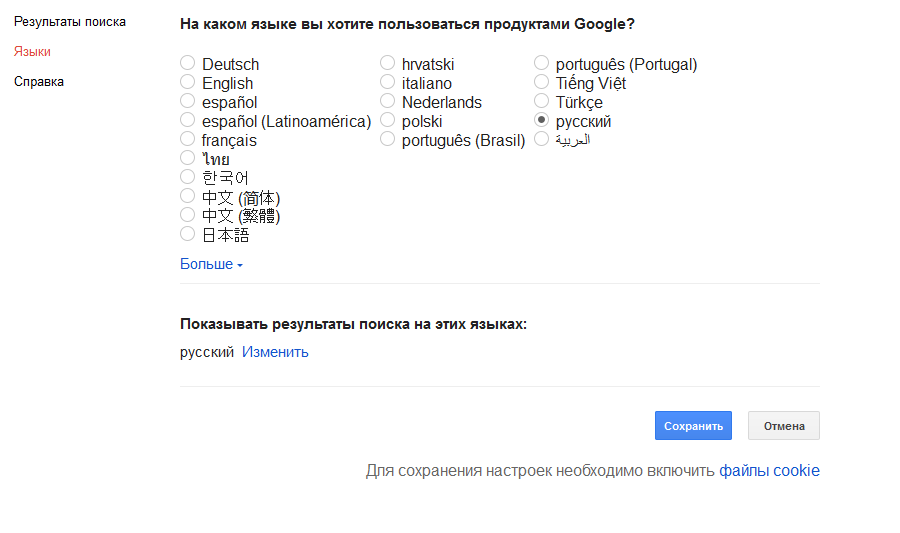The image size is (900, 533).
Task: Cancel changes with the Отмена button
Action: pyautogui.click(x=783, y=426)
